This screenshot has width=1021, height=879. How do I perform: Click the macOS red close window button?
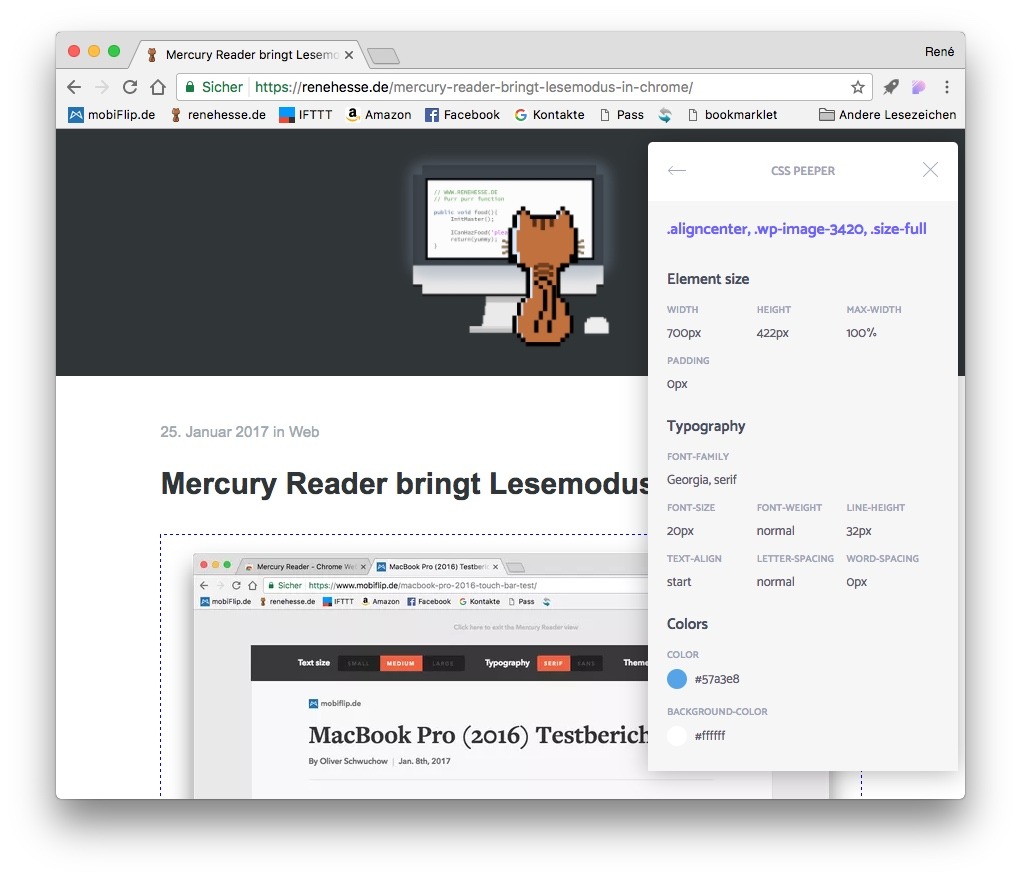click(x=74, y=51)
